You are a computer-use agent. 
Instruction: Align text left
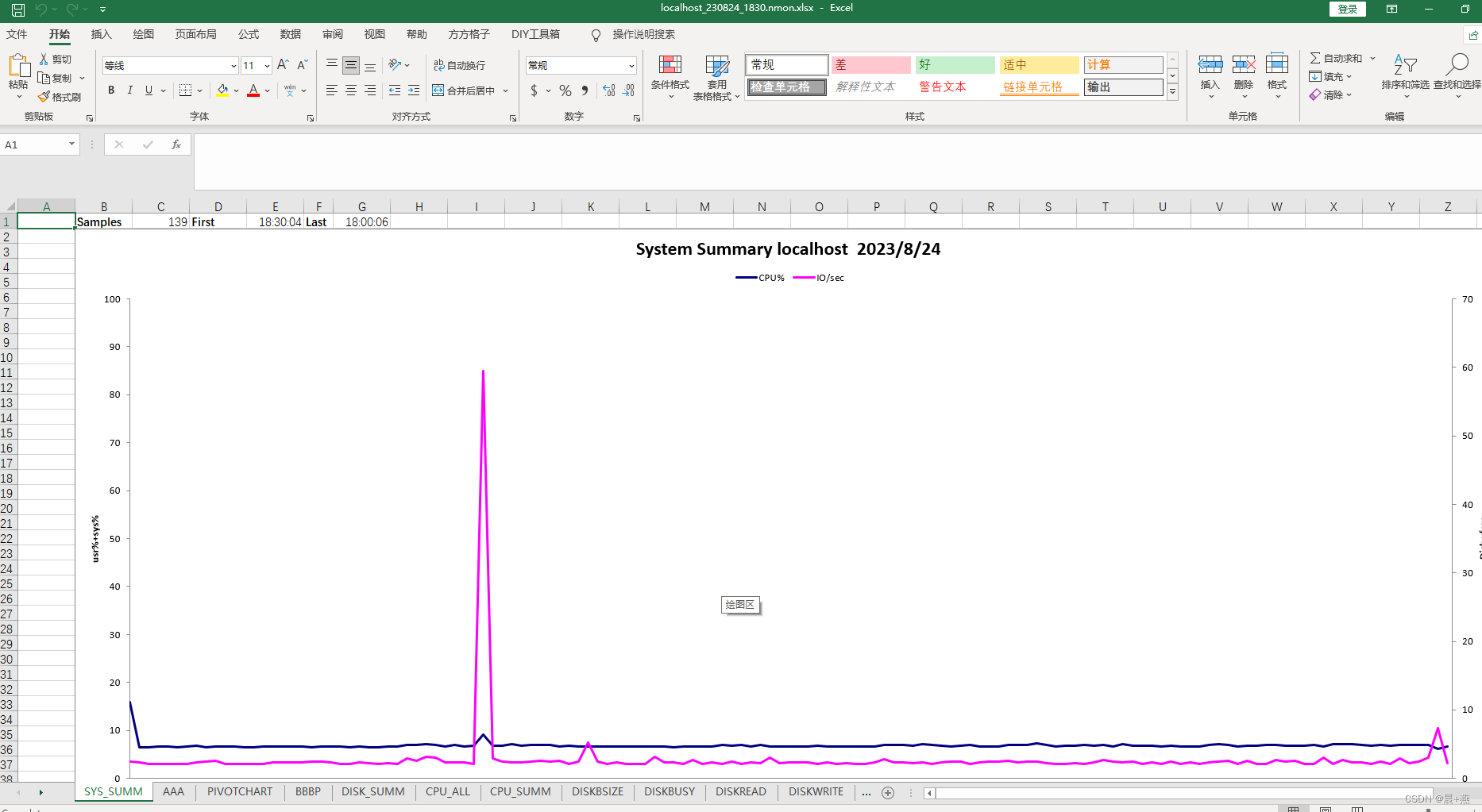tap(332, 90)
